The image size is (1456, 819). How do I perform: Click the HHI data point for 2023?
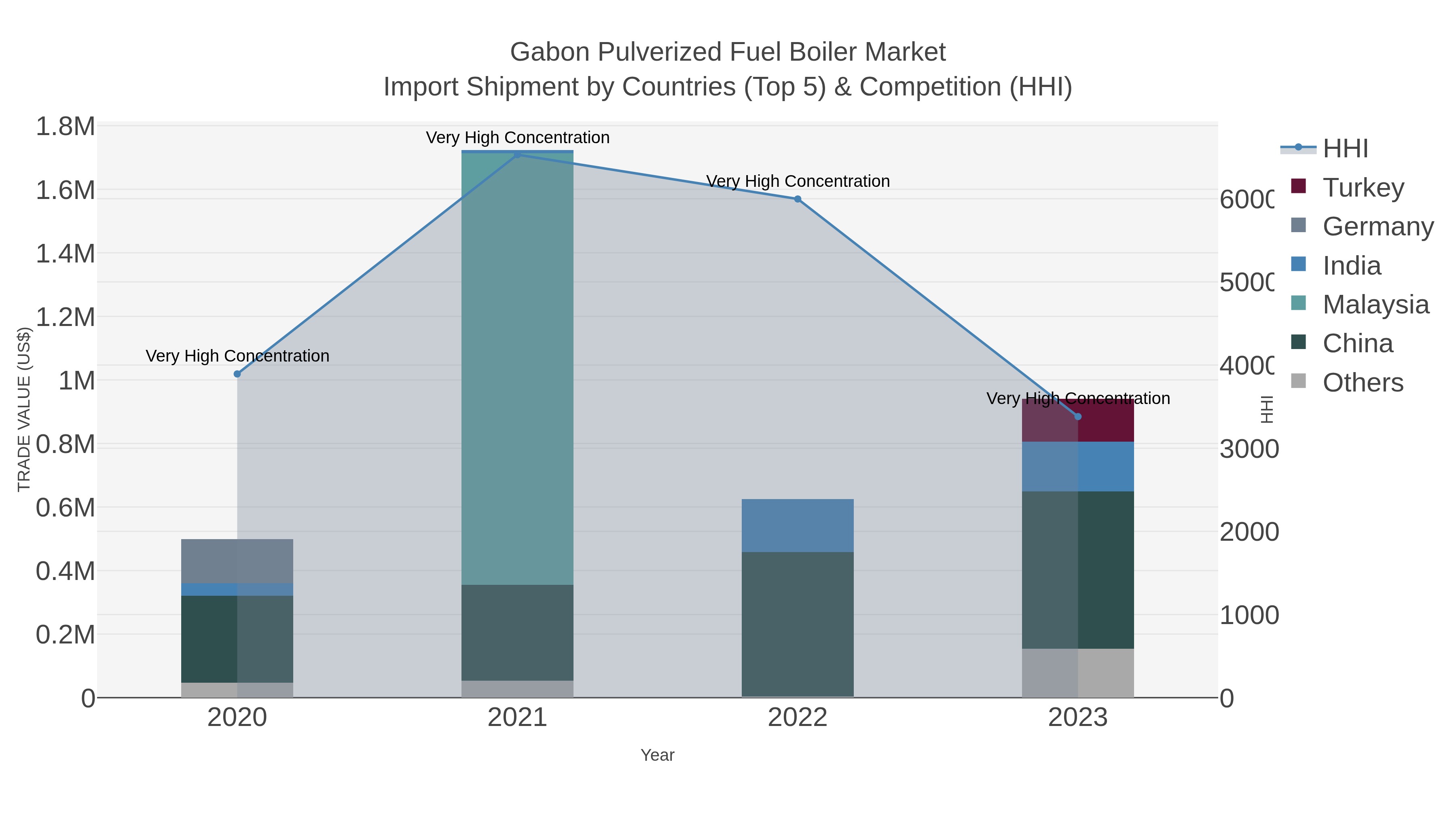[1078, 417]
